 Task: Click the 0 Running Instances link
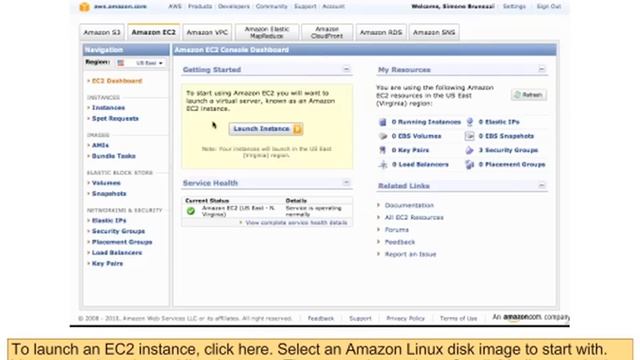[426, 122]
